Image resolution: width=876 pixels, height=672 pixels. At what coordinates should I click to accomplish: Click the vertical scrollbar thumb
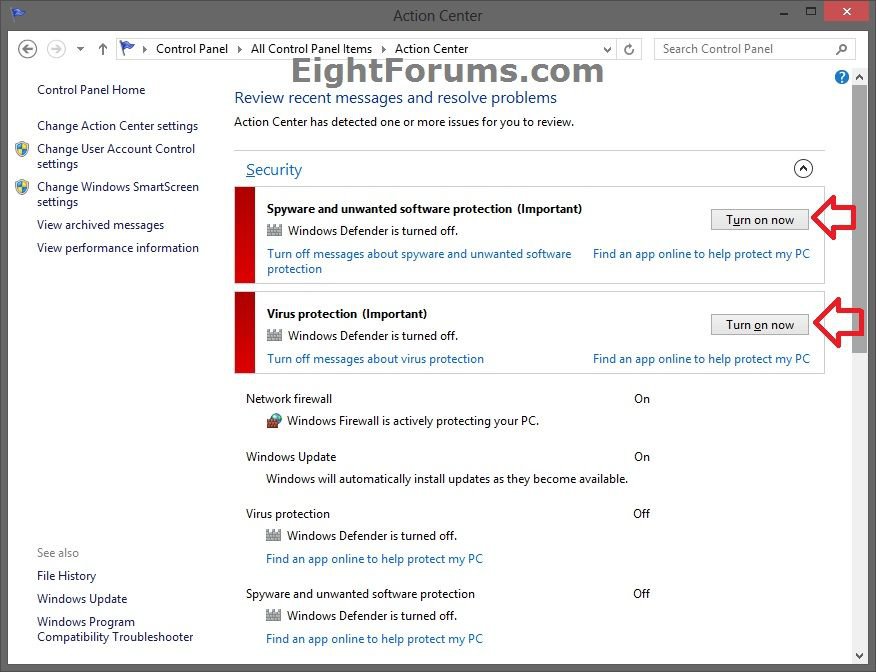[x=859, y=218]
